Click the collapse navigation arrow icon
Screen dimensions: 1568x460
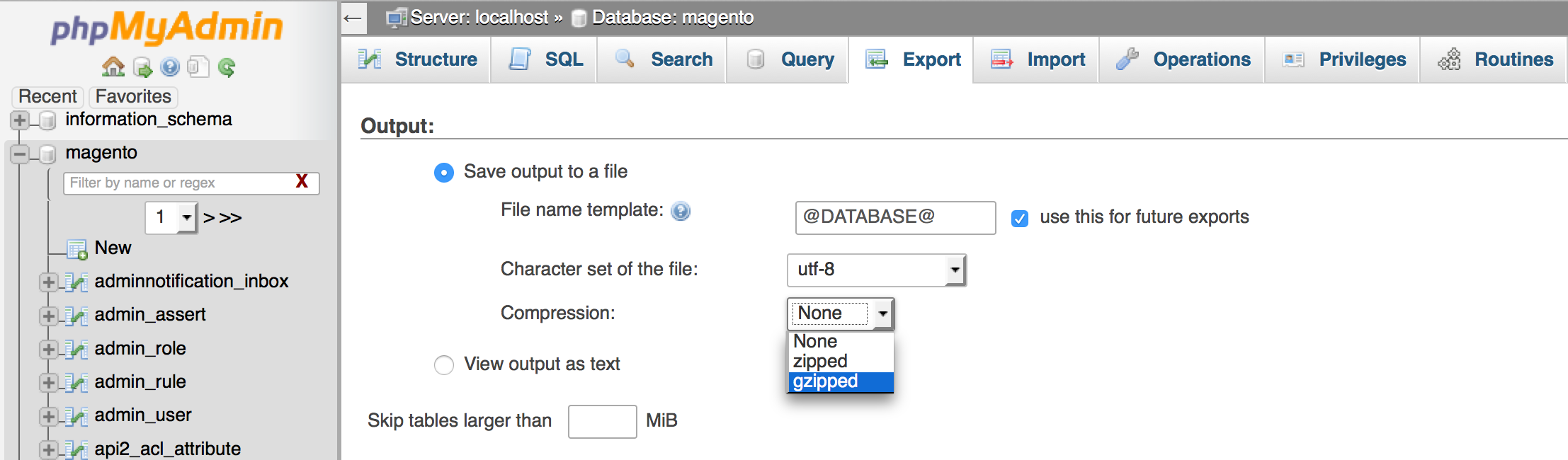coord(353,18)
